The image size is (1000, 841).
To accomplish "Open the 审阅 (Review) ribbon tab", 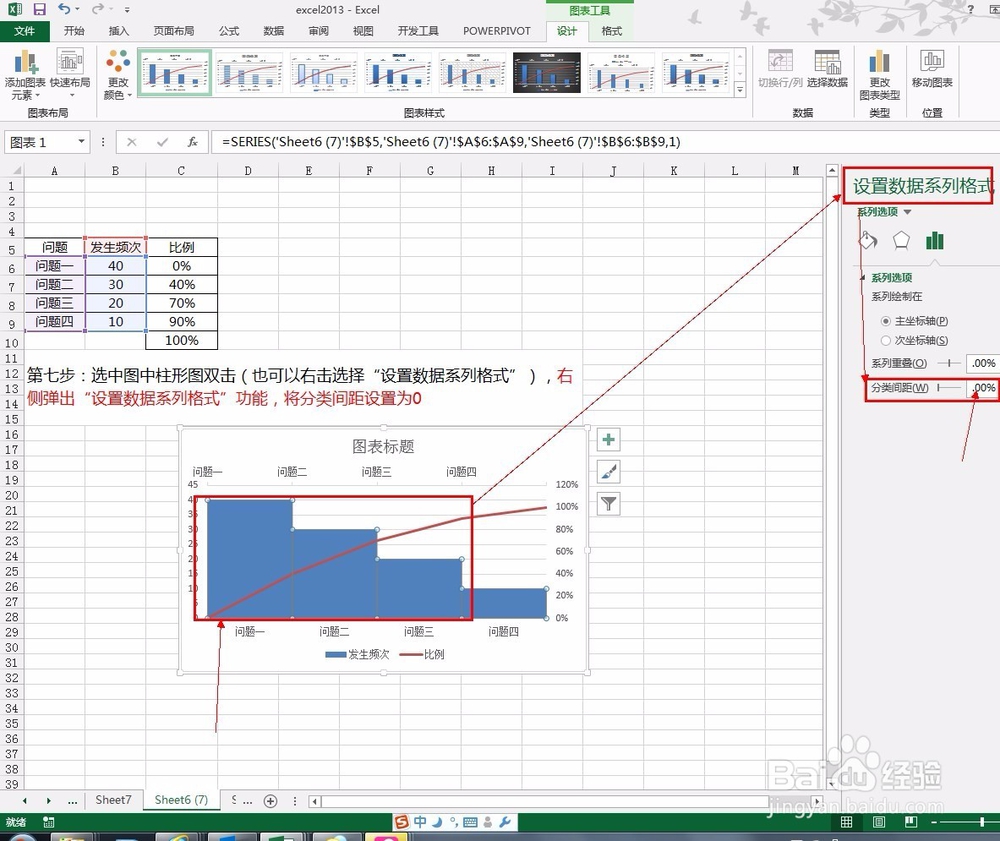I will click(318, 31).
